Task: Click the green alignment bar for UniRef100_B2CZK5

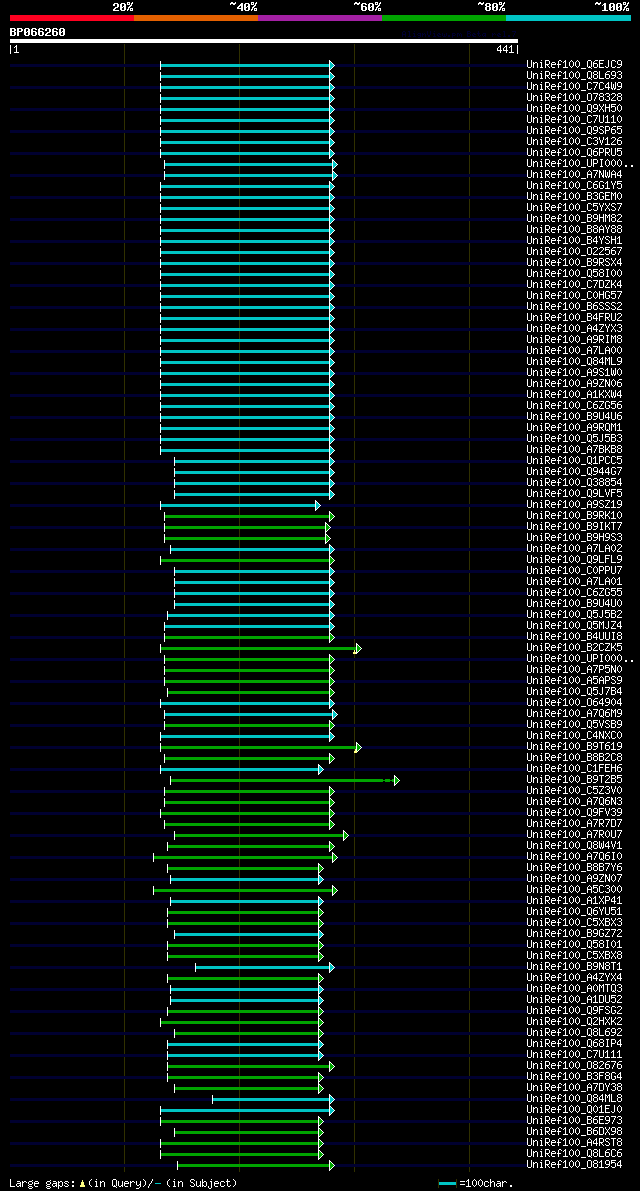Action: tap(260, 649)
